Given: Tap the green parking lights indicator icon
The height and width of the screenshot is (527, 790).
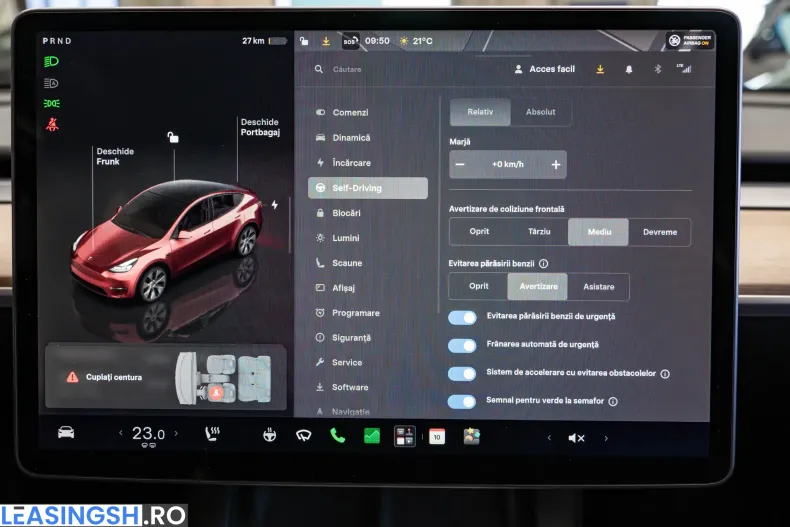Looking at the screenshot, I should (51, 103).
